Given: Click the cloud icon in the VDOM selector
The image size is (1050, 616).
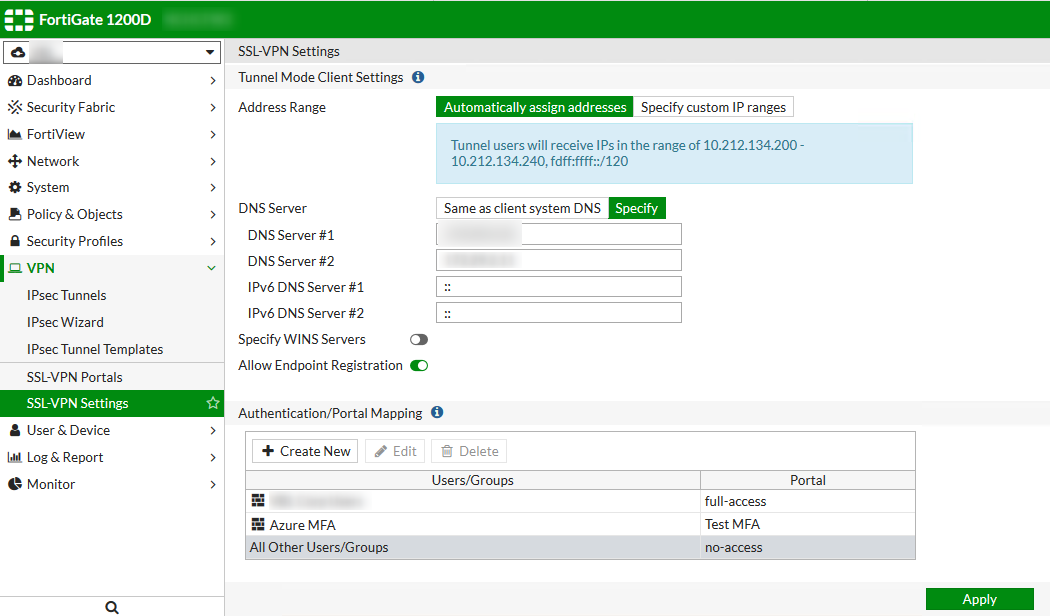Looking at the screenshot, I should (x=18, y=52).
